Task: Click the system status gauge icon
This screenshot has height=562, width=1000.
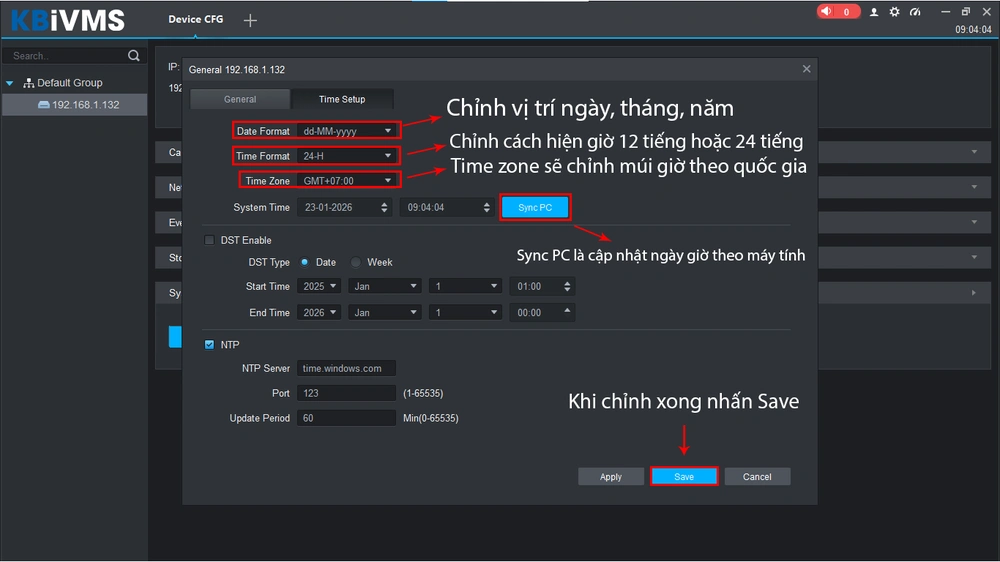Action: 914,12
